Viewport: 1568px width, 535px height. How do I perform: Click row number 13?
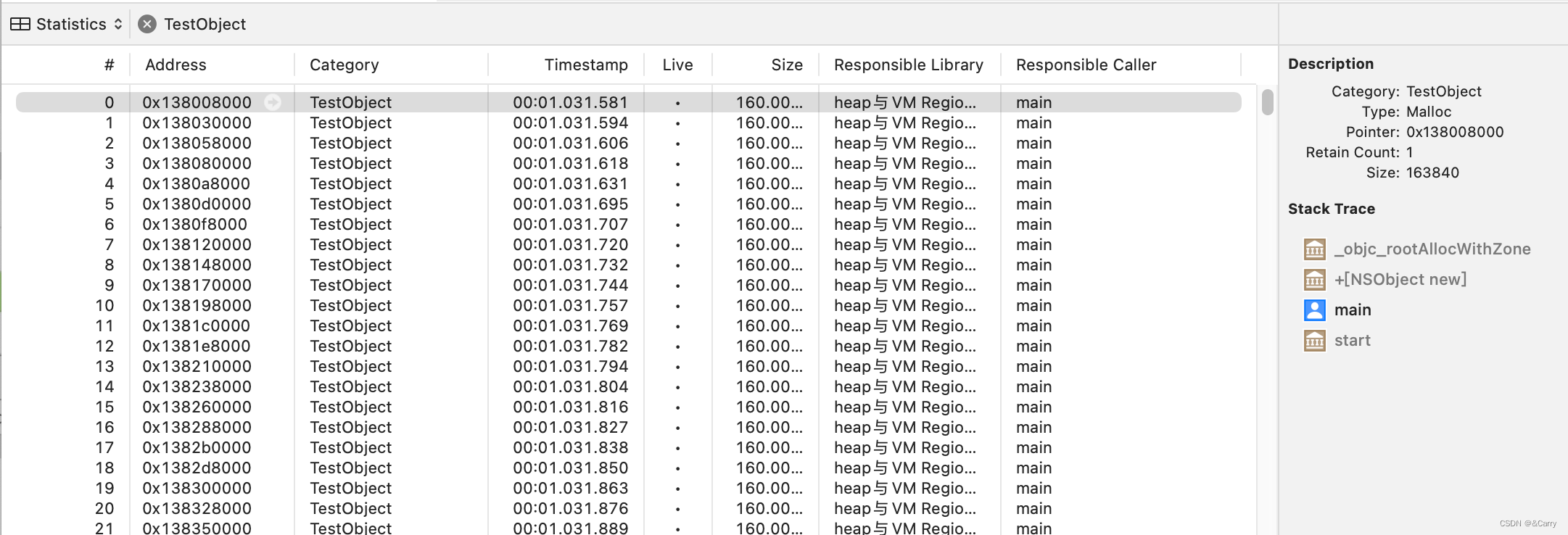click(x=104, y=366)
